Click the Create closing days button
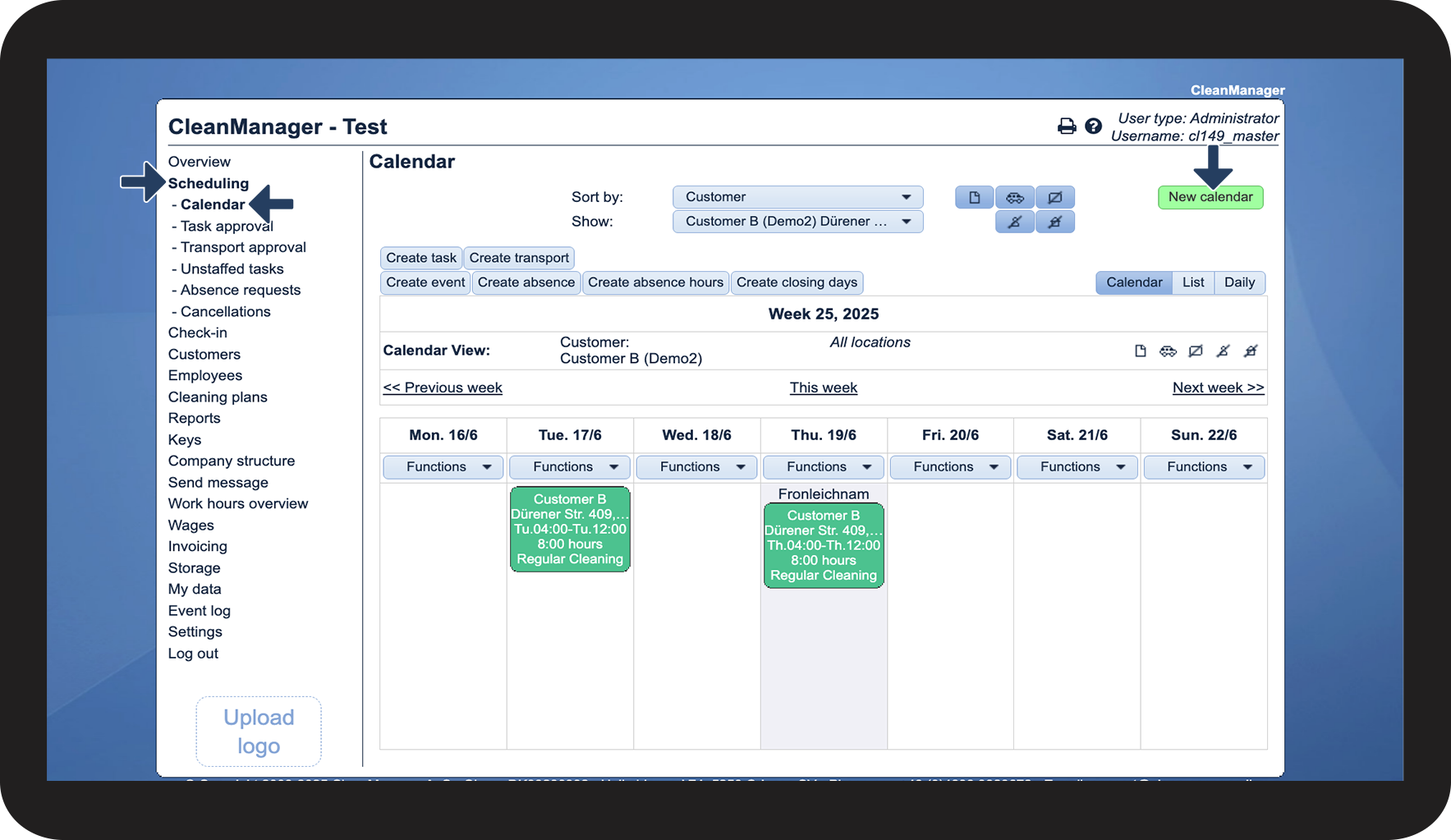Viewport: 1451px width, 840px height. point(797,282)
